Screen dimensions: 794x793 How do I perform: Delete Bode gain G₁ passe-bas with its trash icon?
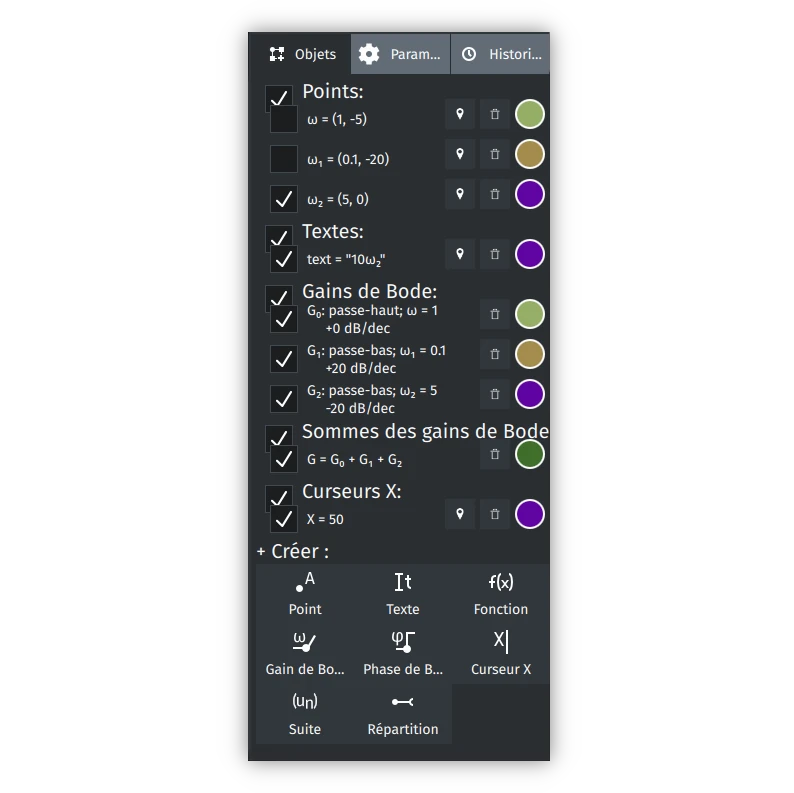point(495,354)
